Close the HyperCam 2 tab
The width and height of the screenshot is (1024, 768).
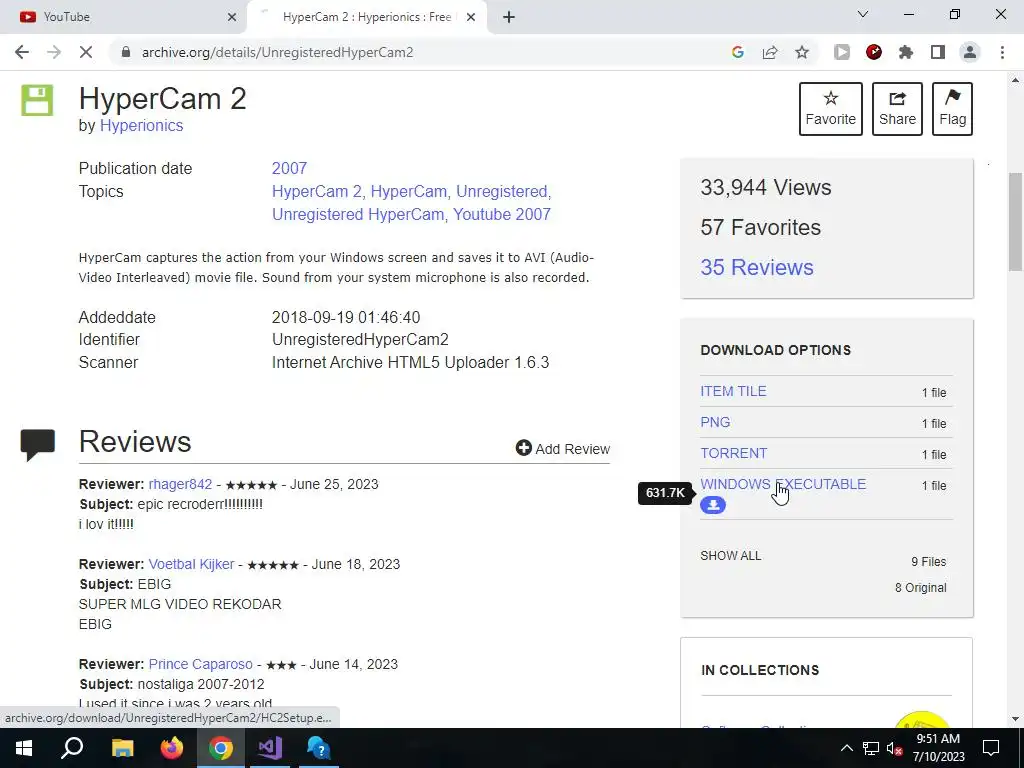click(471, 17)
